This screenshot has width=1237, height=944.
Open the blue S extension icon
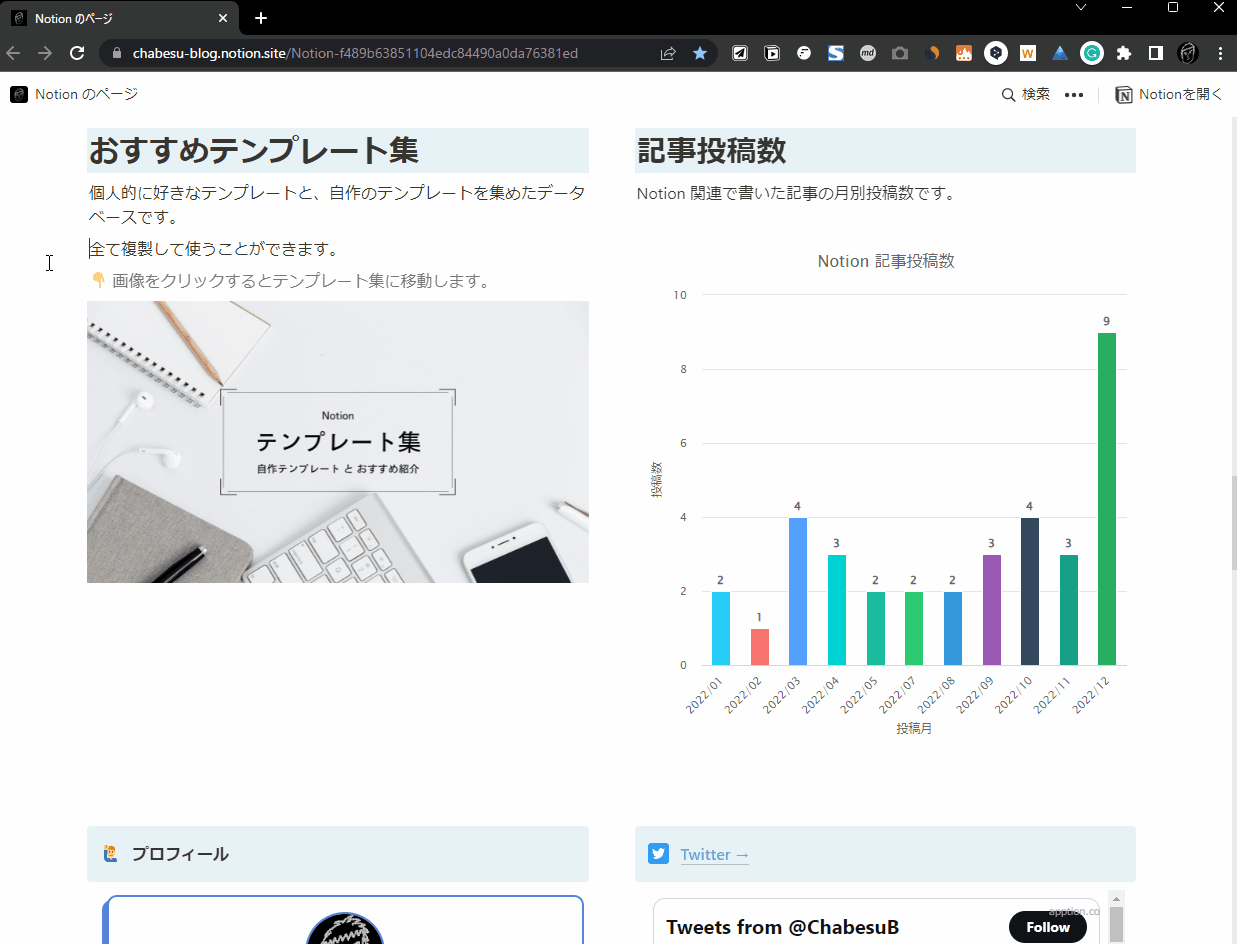pyautogui.click(x=836, y=53)
